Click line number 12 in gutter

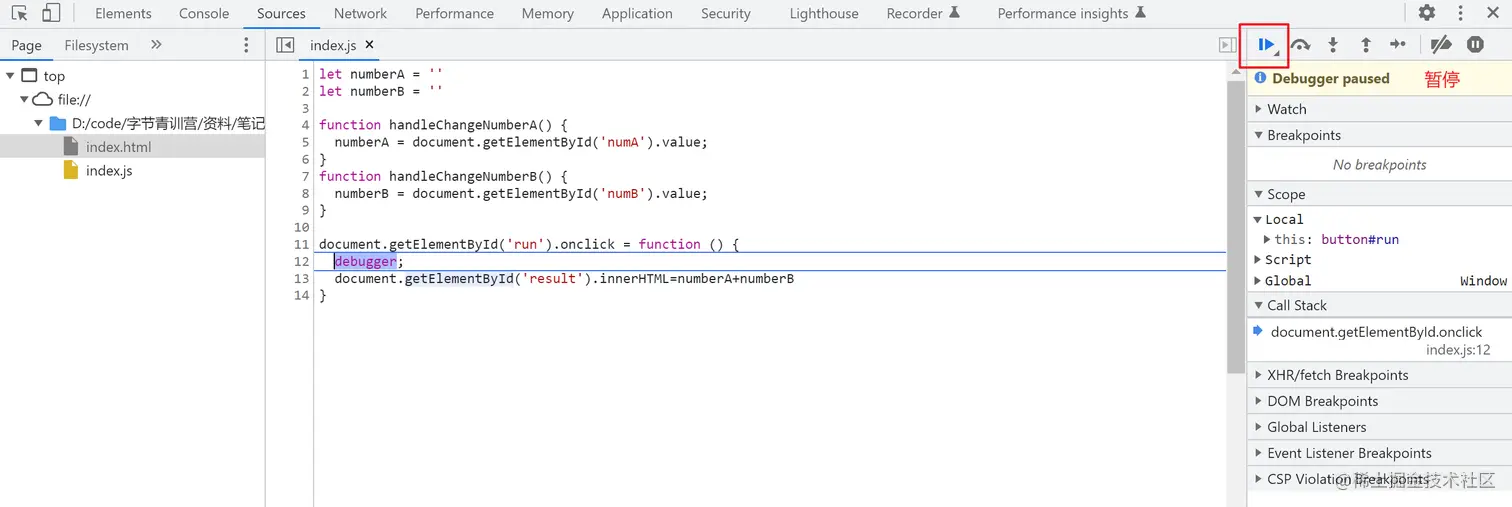[302, 261]
